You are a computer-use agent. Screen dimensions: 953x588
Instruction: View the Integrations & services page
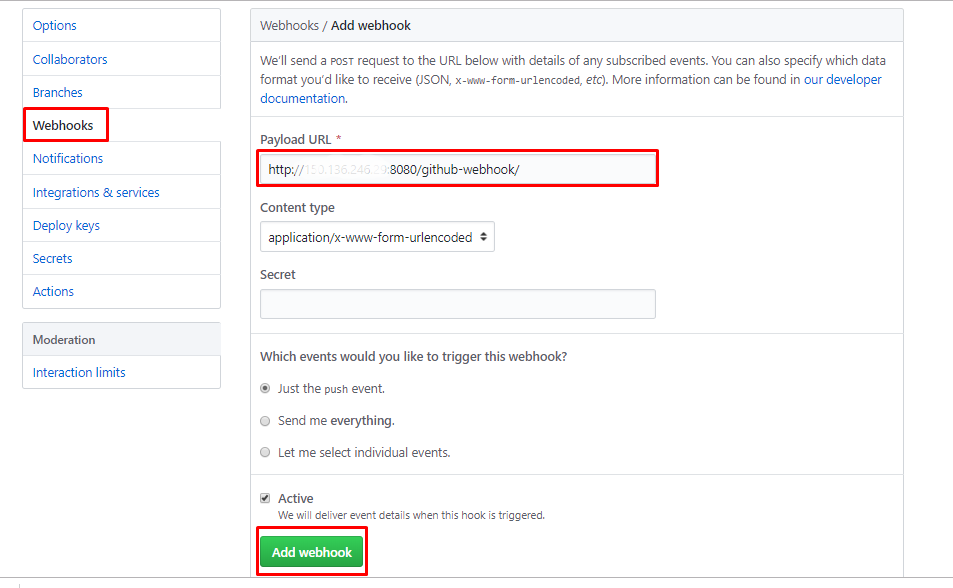(x=96, y=191)
